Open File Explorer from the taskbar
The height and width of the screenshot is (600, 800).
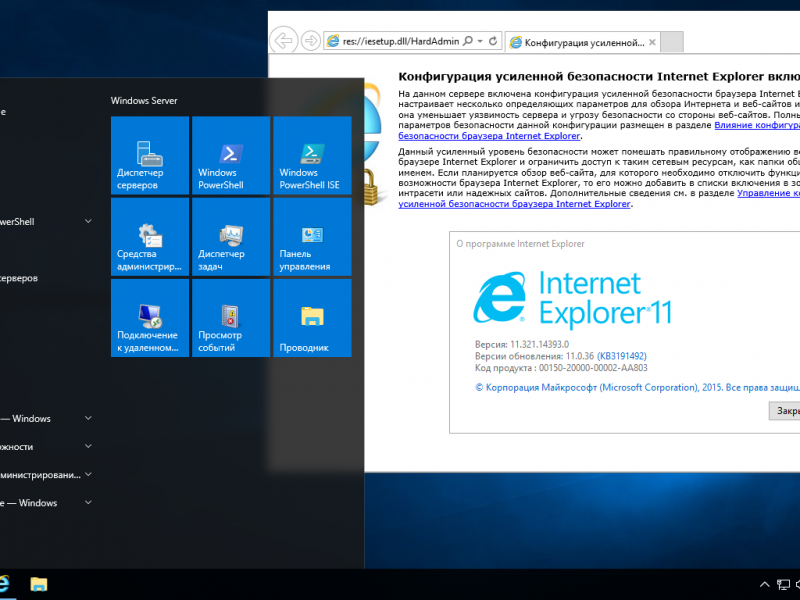[39, 584]
